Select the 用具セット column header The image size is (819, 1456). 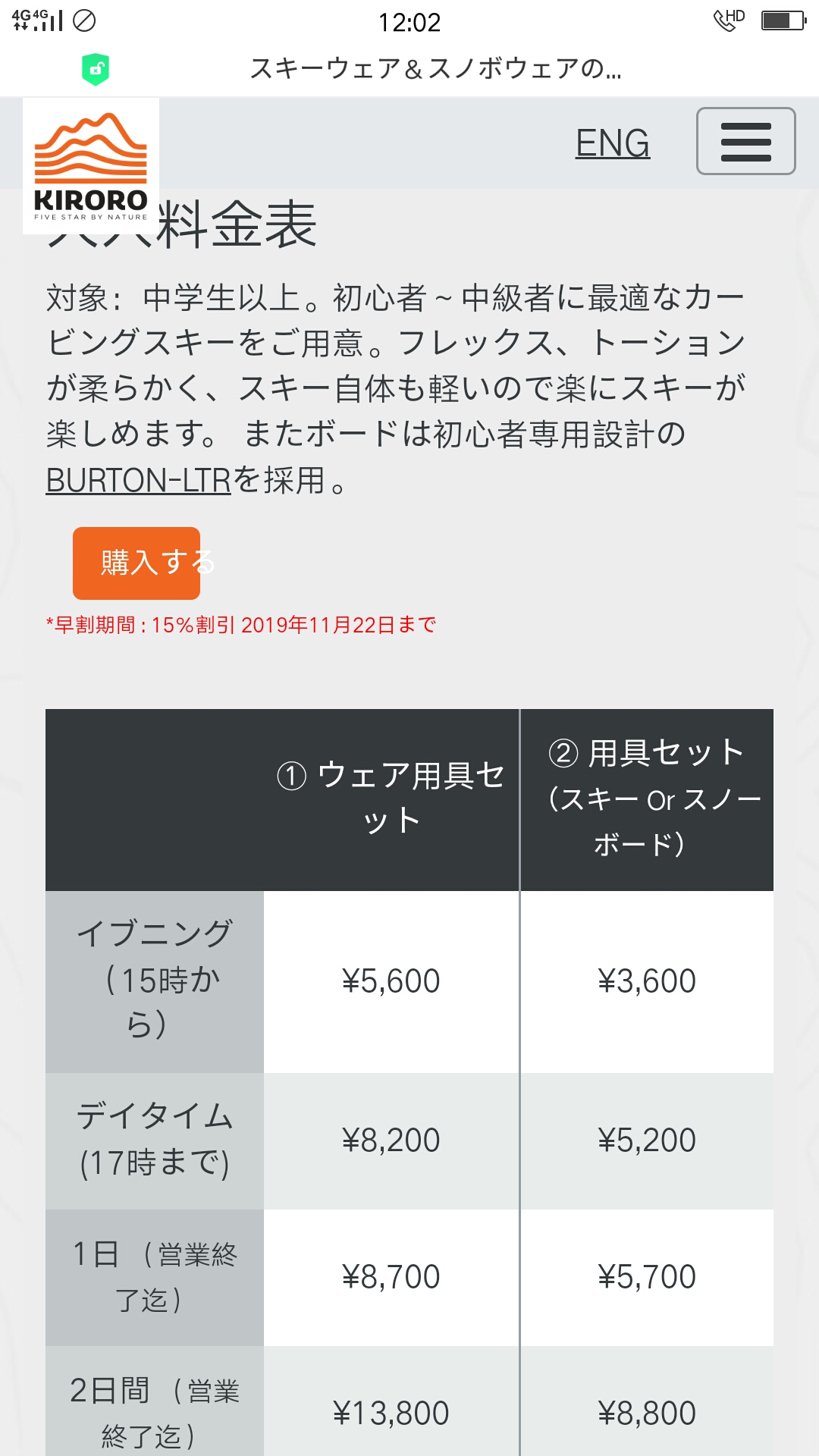[x=647, y=798]
